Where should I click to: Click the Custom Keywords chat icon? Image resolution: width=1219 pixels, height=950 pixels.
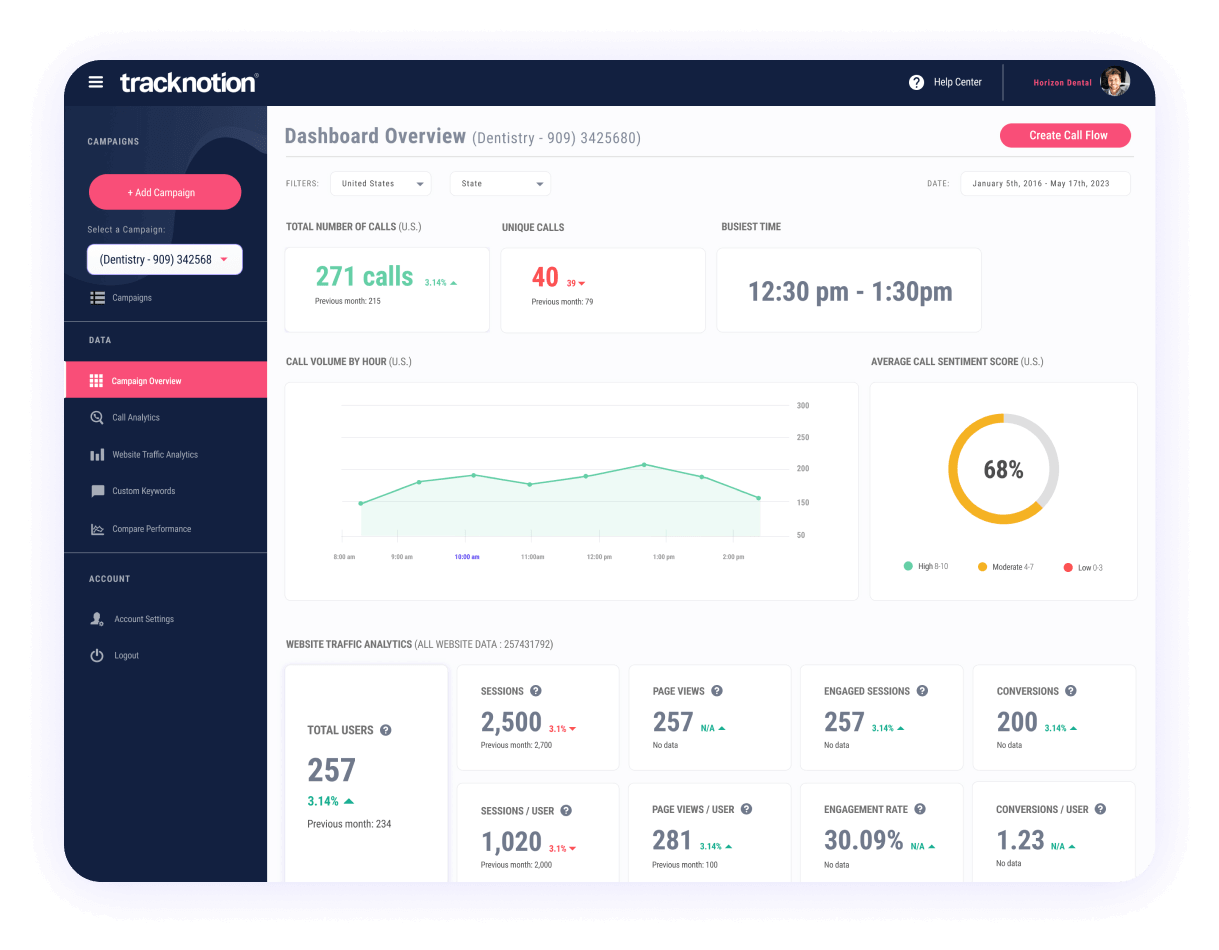point(97,491)
